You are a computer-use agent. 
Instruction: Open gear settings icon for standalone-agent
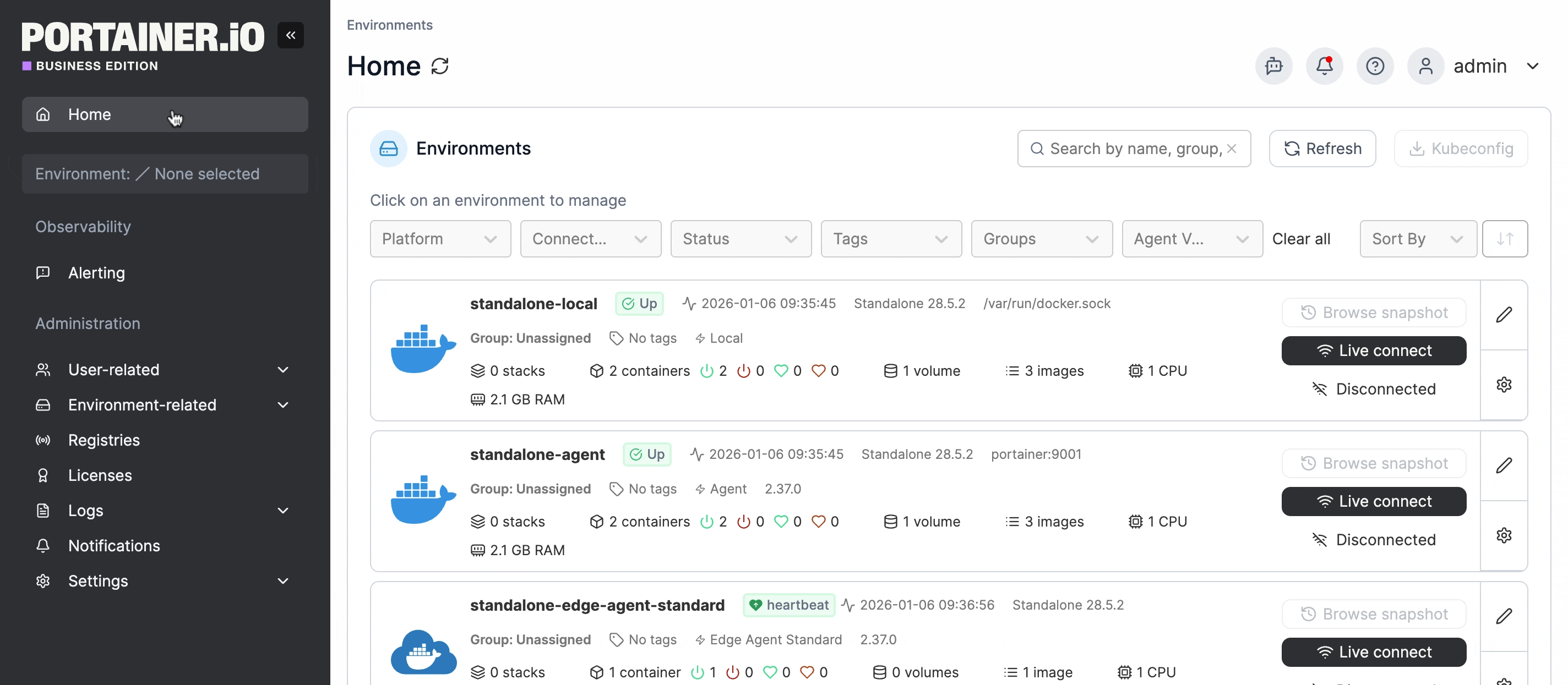click(1504, 535)
